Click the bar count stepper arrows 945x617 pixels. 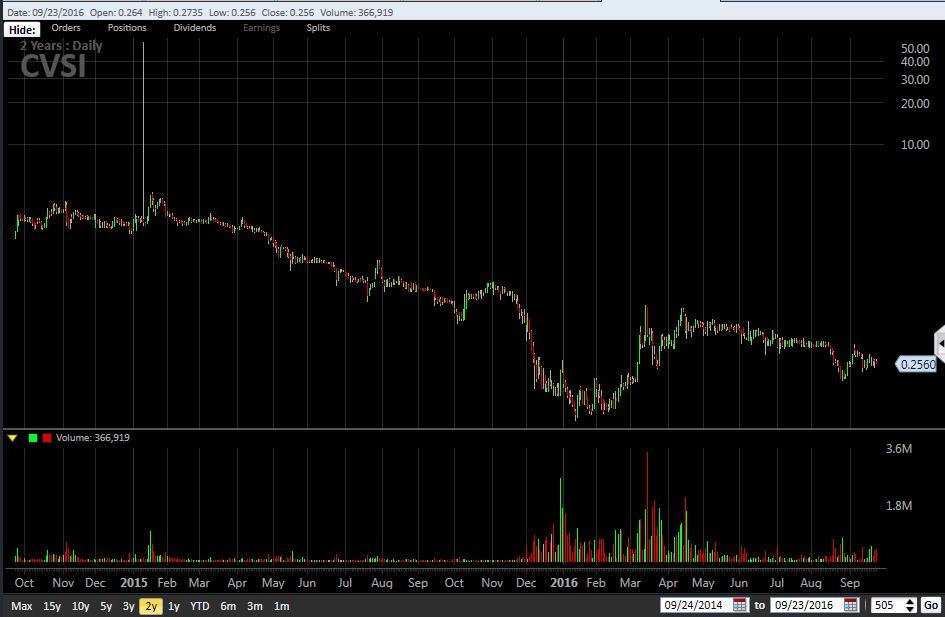(x=909, y=605)
